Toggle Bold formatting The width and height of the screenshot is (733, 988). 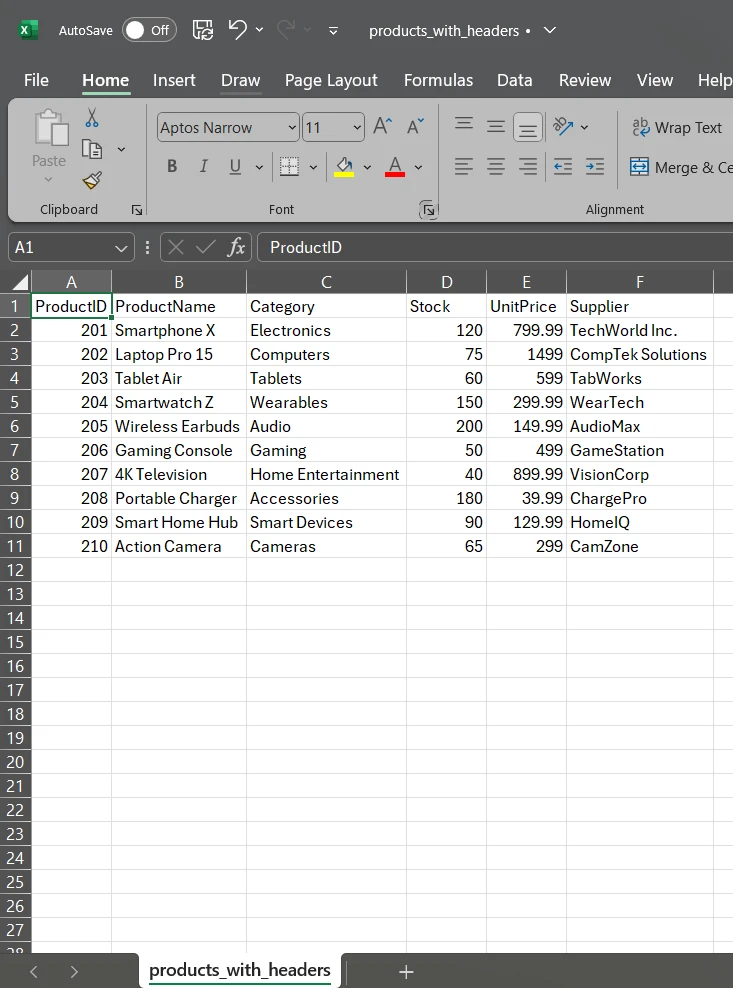click(x=172, y=167)
